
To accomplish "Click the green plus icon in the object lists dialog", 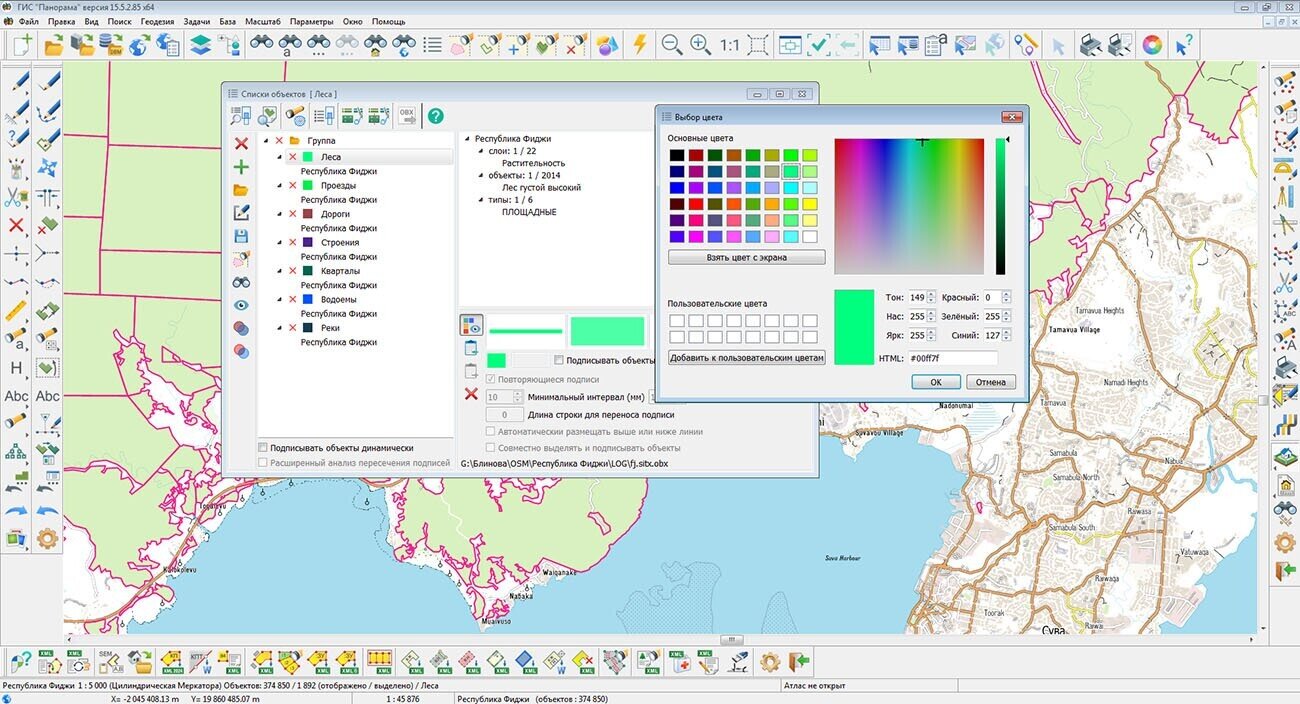I will (241, 167).
